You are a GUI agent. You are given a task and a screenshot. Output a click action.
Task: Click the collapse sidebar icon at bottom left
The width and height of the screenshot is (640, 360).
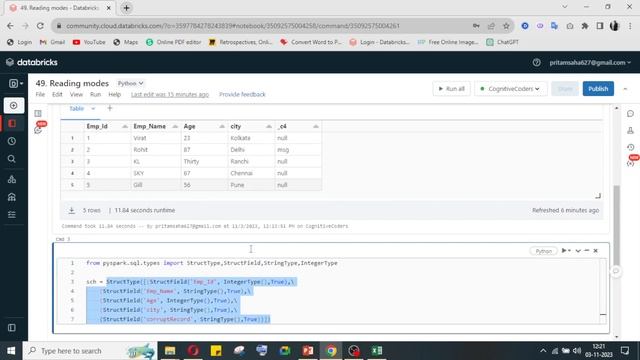click(12, 328)
